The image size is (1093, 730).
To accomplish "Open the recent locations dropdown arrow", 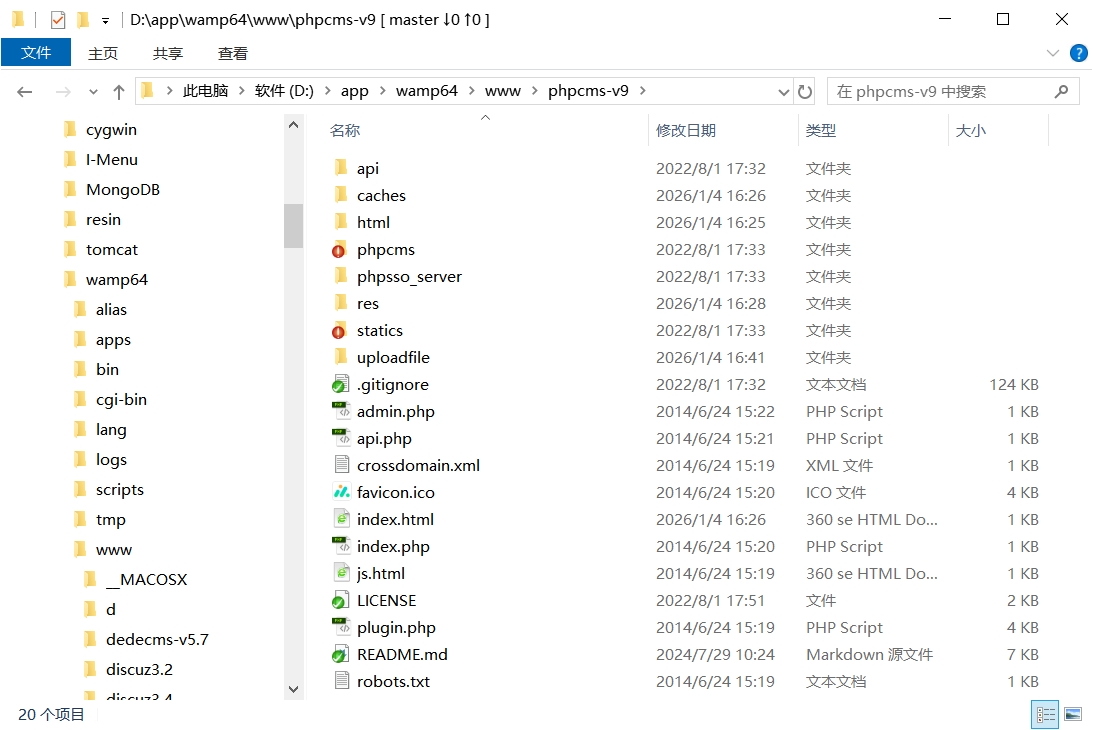I will click(x=94, y=92).
